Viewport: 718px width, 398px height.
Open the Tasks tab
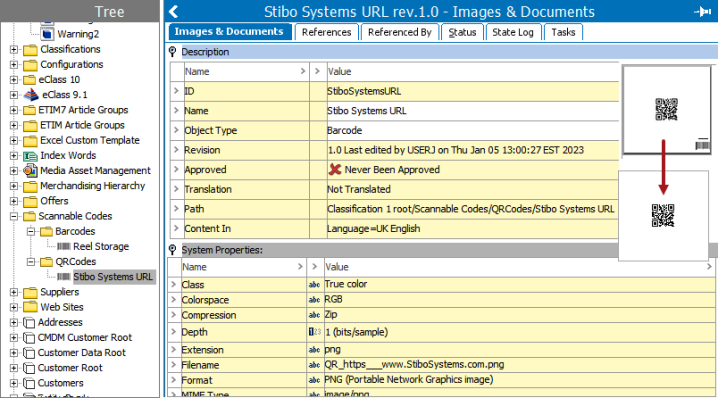pos(563,32)
